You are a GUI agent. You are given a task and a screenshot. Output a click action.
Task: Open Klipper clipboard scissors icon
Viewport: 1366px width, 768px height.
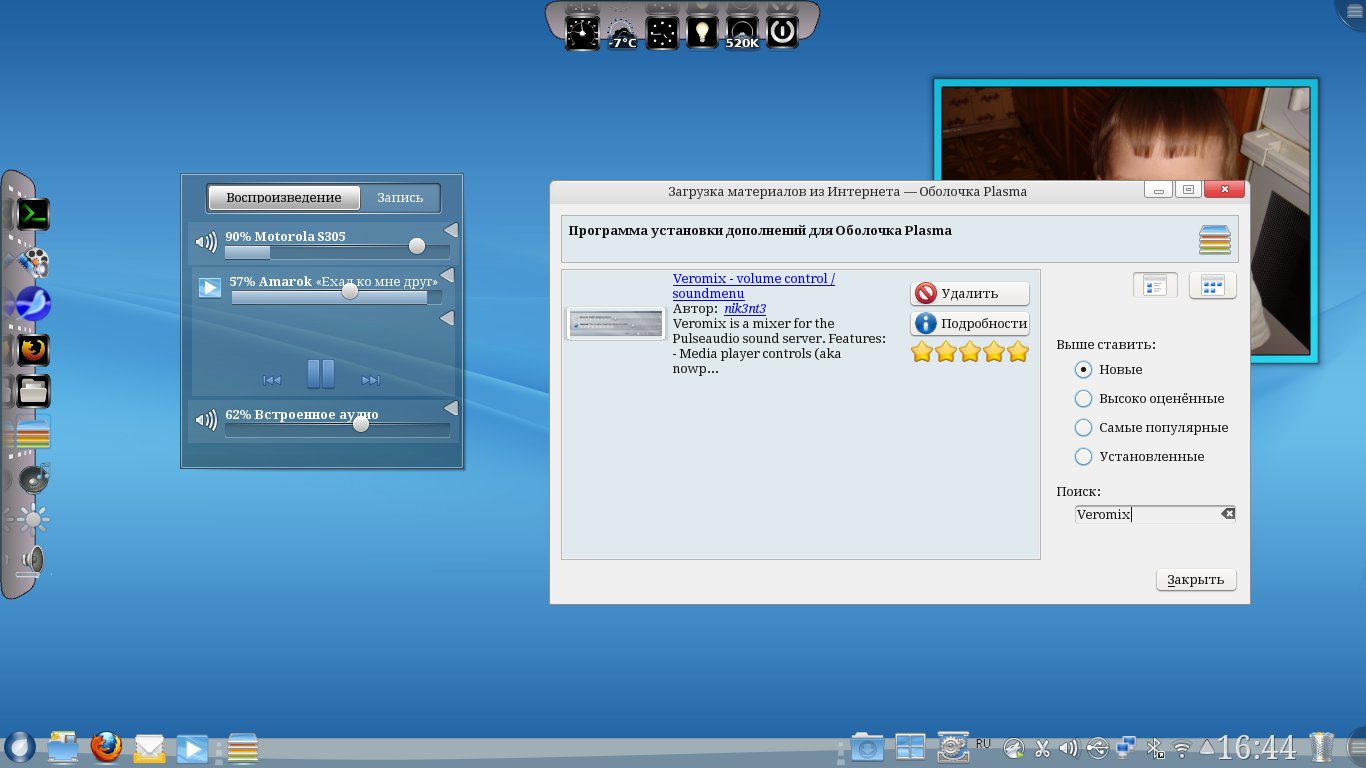coord(1042,747)
